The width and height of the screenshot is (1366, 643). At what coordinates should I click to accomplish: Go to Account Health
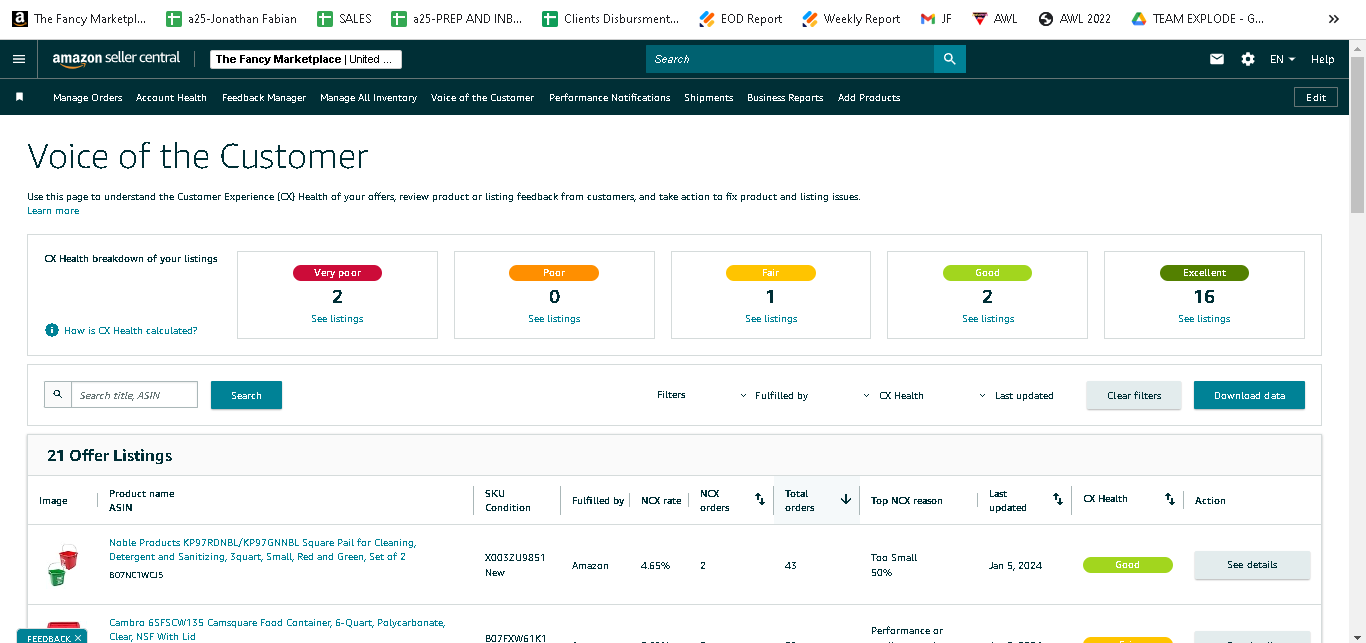click(x=171, y=97)
